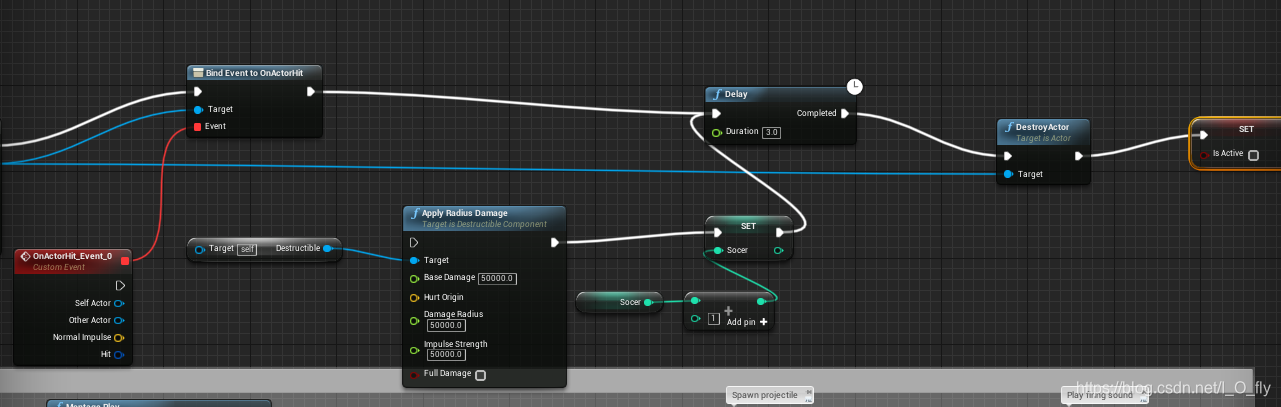Click the exec input pin on SET Is Active node

(1203, 134)
